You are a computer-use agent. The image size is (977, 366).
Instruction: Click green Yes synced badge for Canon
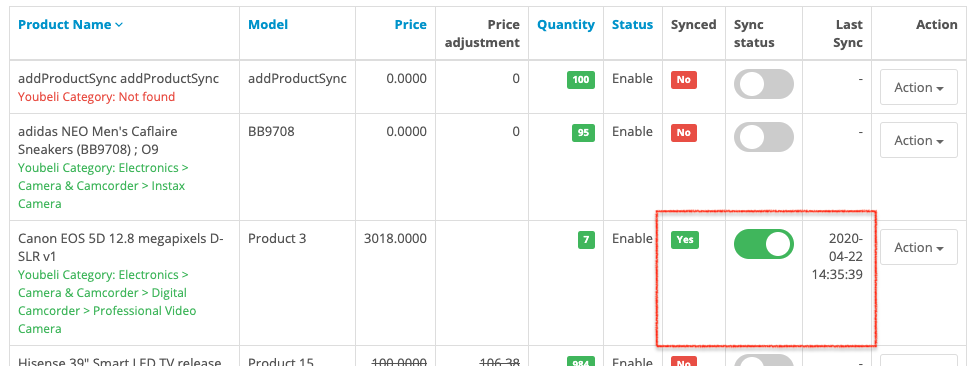click(685, 239)
